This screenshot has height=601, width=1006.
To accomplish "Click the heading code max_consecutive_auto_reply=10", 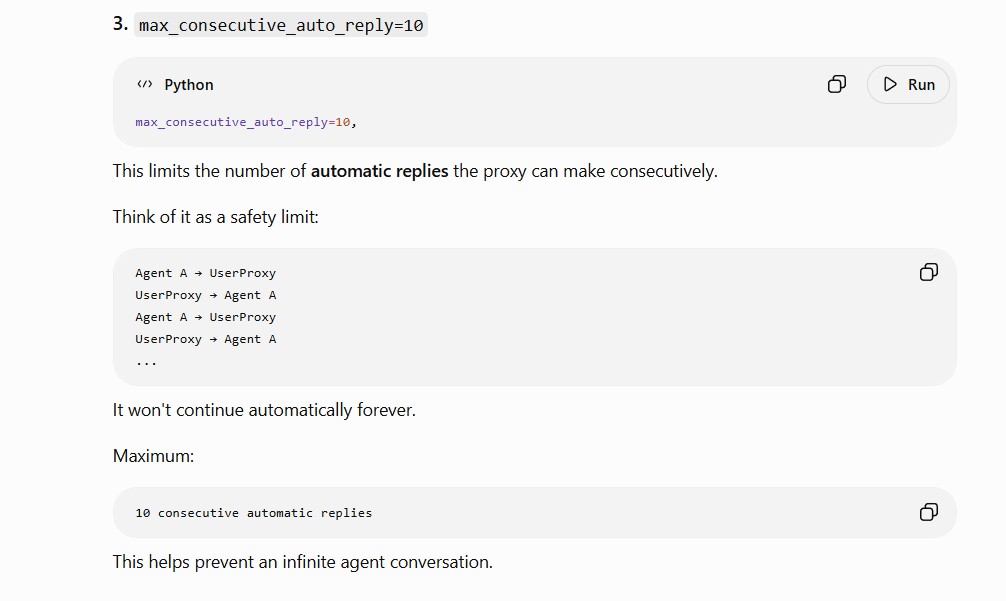I will [x=281, y=25].
